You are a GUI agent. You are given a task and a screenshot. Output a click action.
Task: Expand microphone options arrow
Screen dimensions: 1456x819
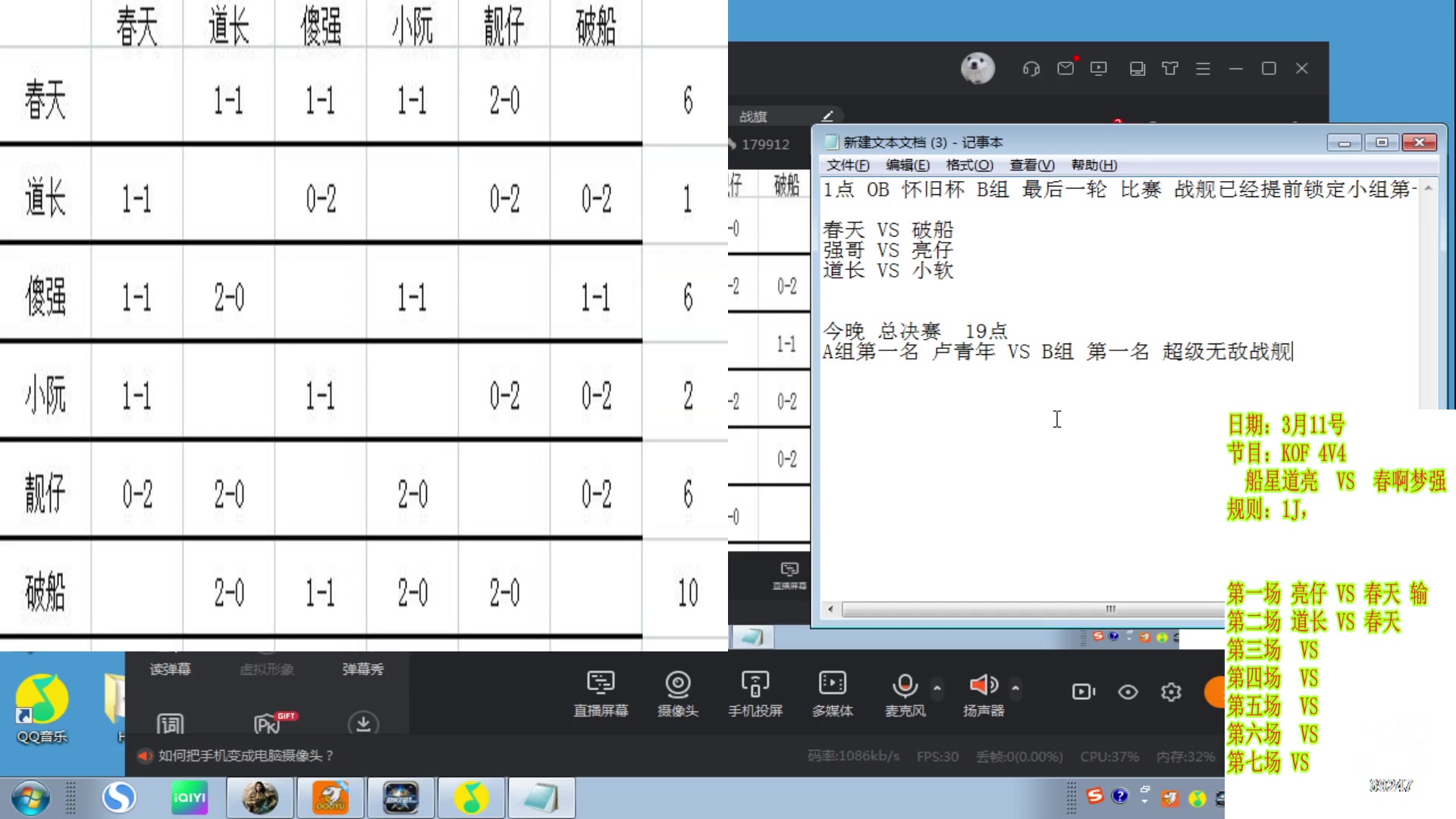[937, 688]
